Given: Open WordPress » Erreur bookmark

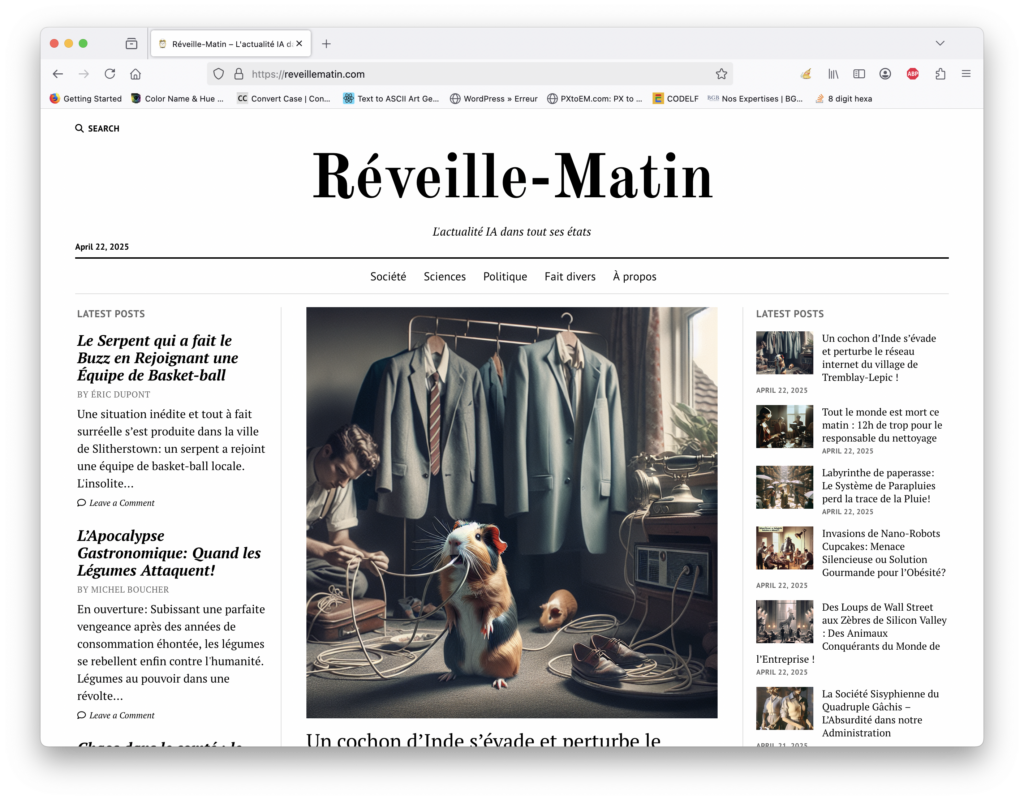Looking at the screenshot, I should tap(494, 99).
